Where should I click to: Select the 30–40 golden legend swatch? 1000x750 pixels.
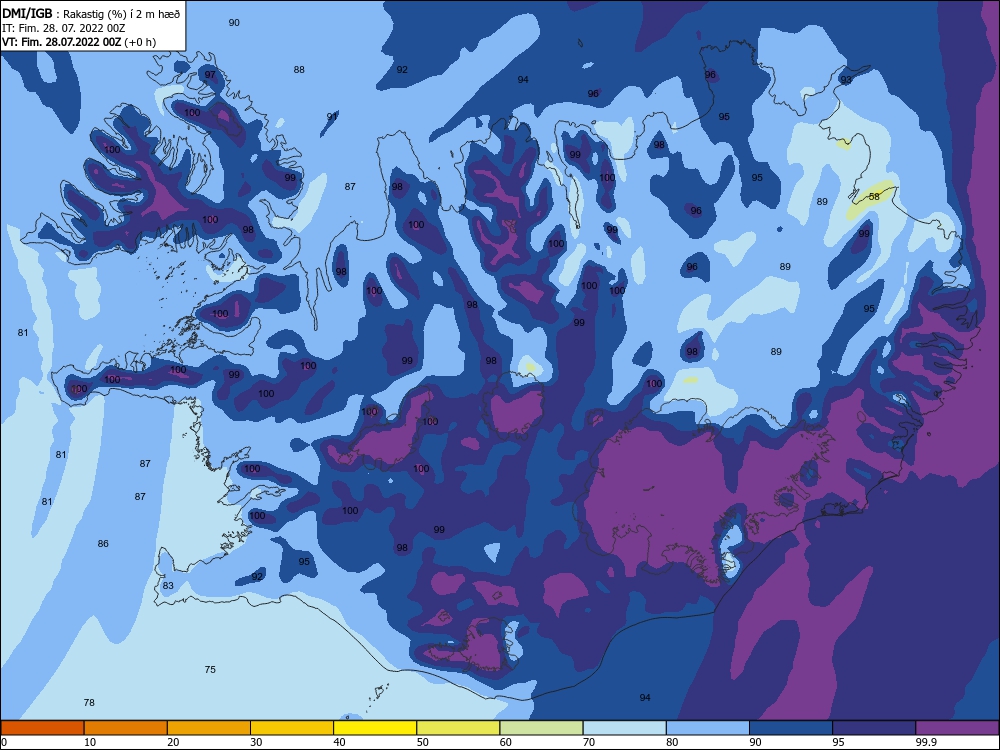pos(292,728)
